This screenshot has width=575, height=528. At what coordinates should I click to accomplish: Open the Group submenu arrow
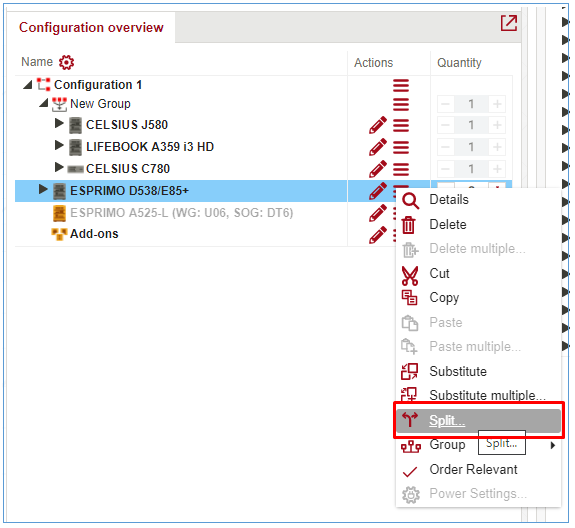click(553, 446)
